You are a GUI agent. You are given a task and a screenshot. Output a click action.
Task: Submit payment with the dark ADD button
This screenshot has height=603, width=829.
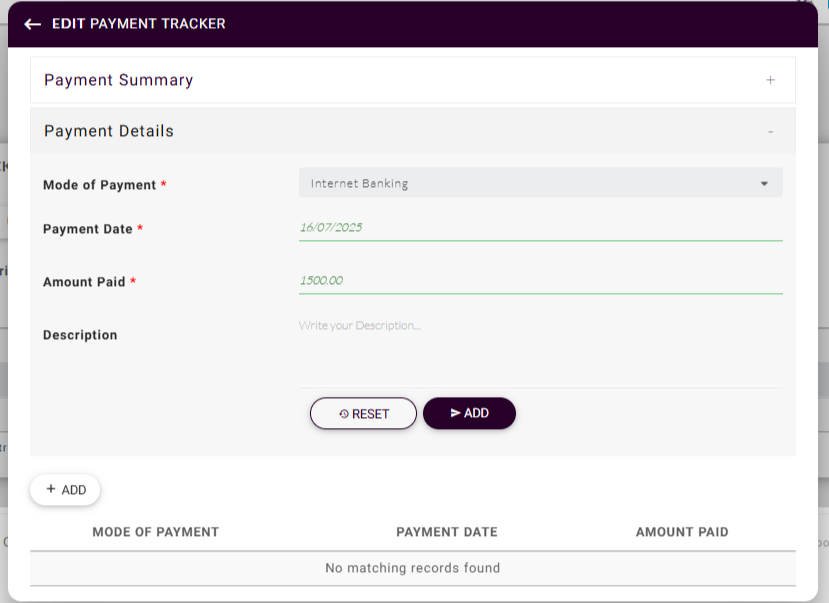point(470,413)
